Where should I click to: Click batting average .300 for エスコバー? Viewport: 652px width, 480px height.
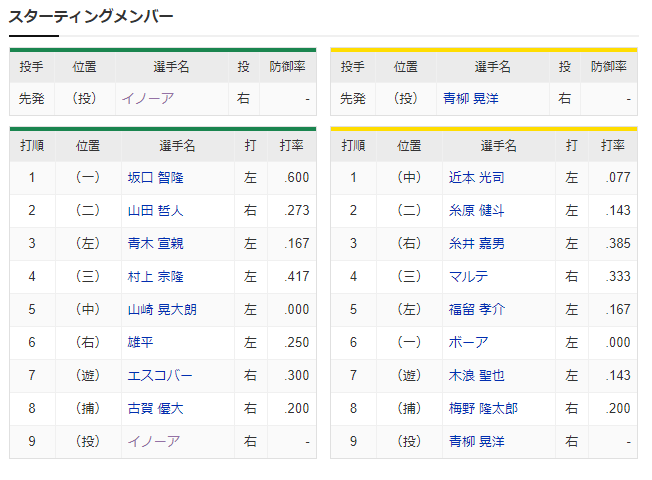pos(297,375)
